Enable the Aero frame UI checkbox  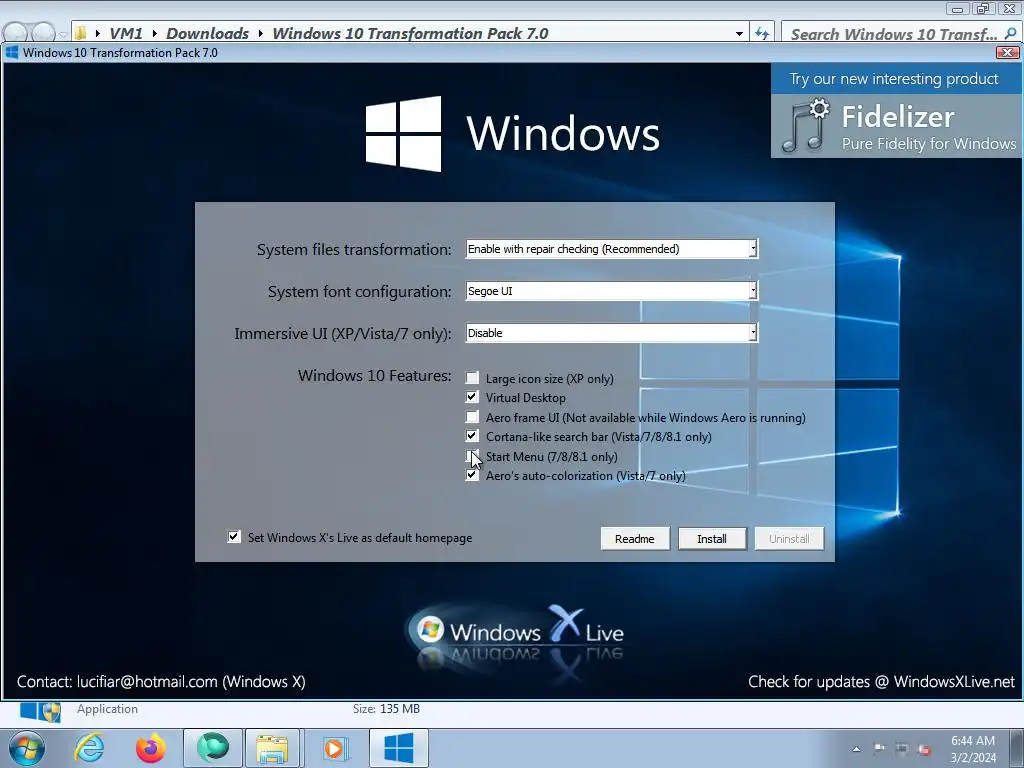pos(472,417)
